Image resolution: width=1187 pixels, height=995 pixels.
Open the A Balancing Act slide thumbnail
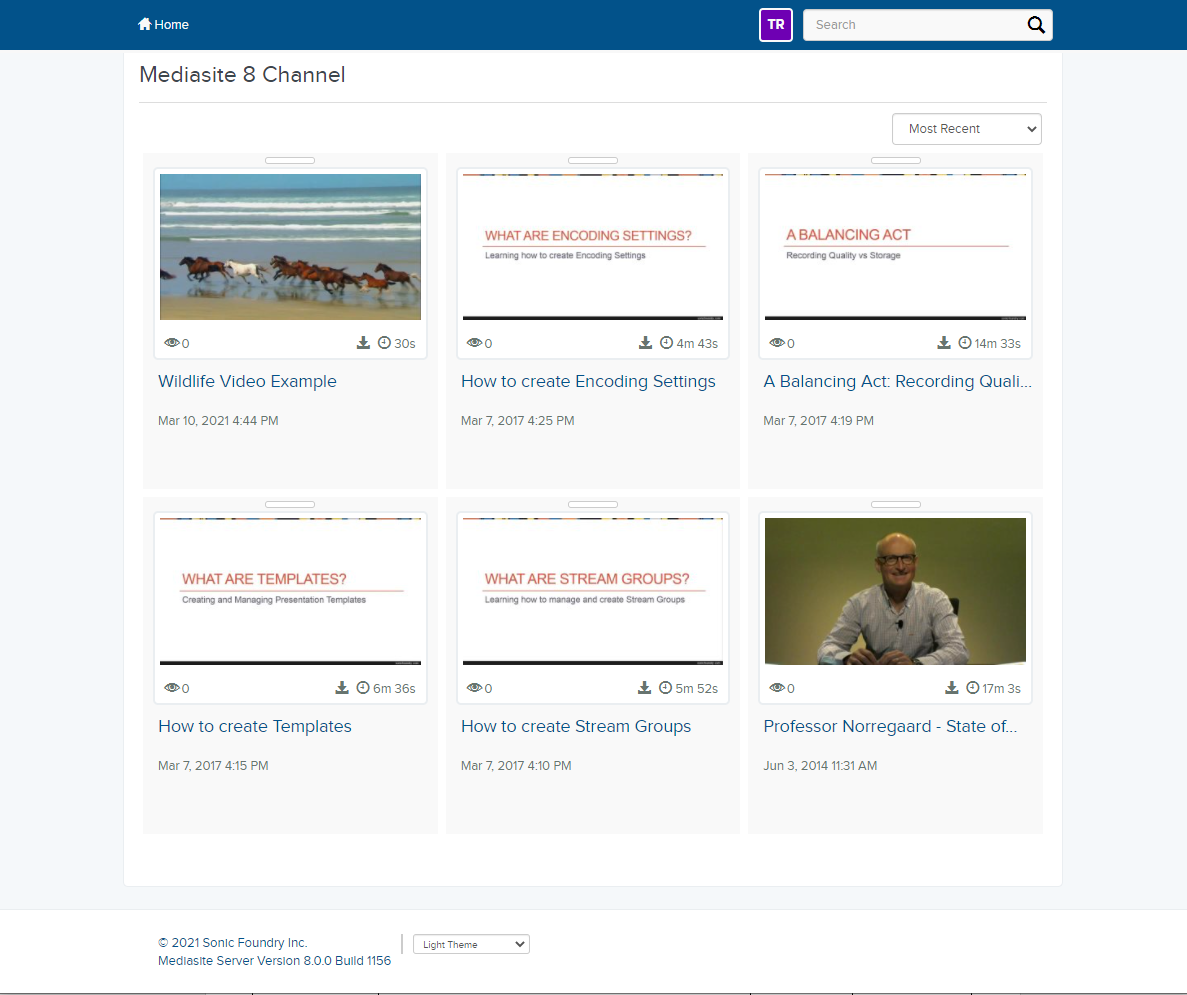click(x=896, y=247)
